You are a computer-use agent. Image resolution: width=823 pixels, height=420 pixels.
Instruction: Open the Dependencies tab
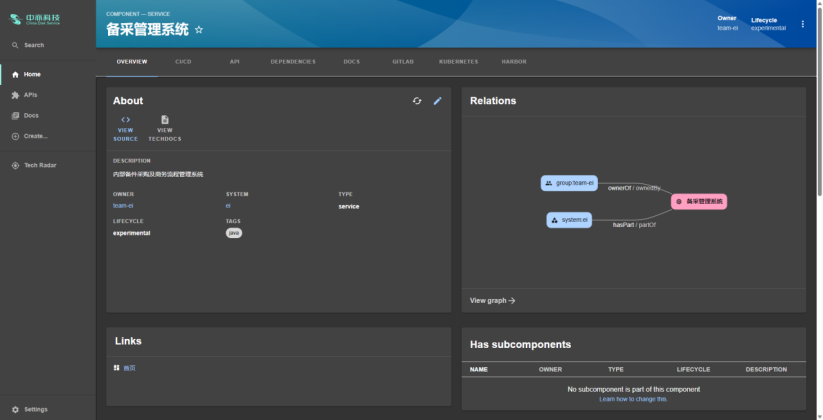292,62
